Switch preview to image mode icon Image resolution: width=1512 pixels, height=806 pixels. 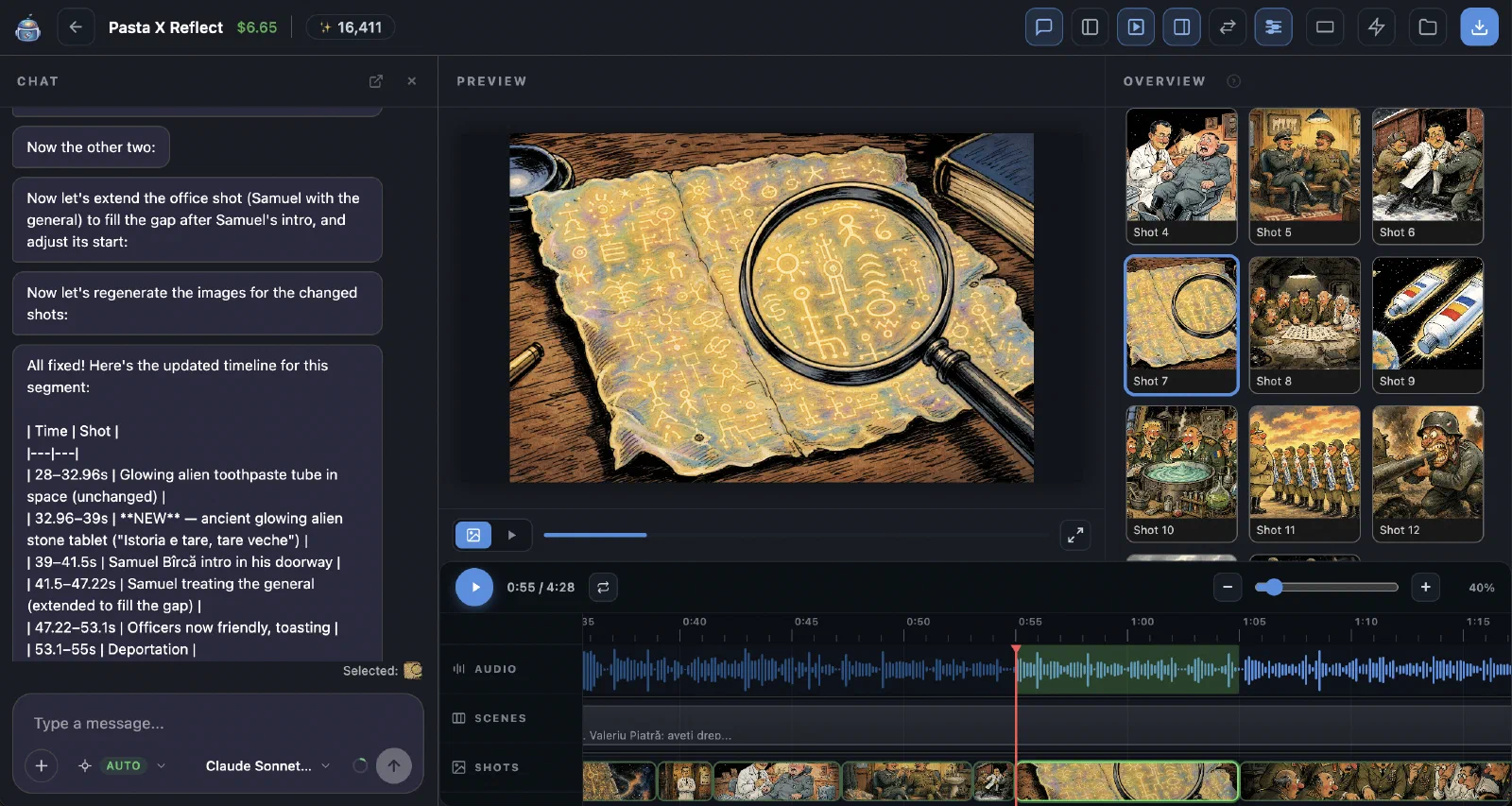click(x=473, y=535)
